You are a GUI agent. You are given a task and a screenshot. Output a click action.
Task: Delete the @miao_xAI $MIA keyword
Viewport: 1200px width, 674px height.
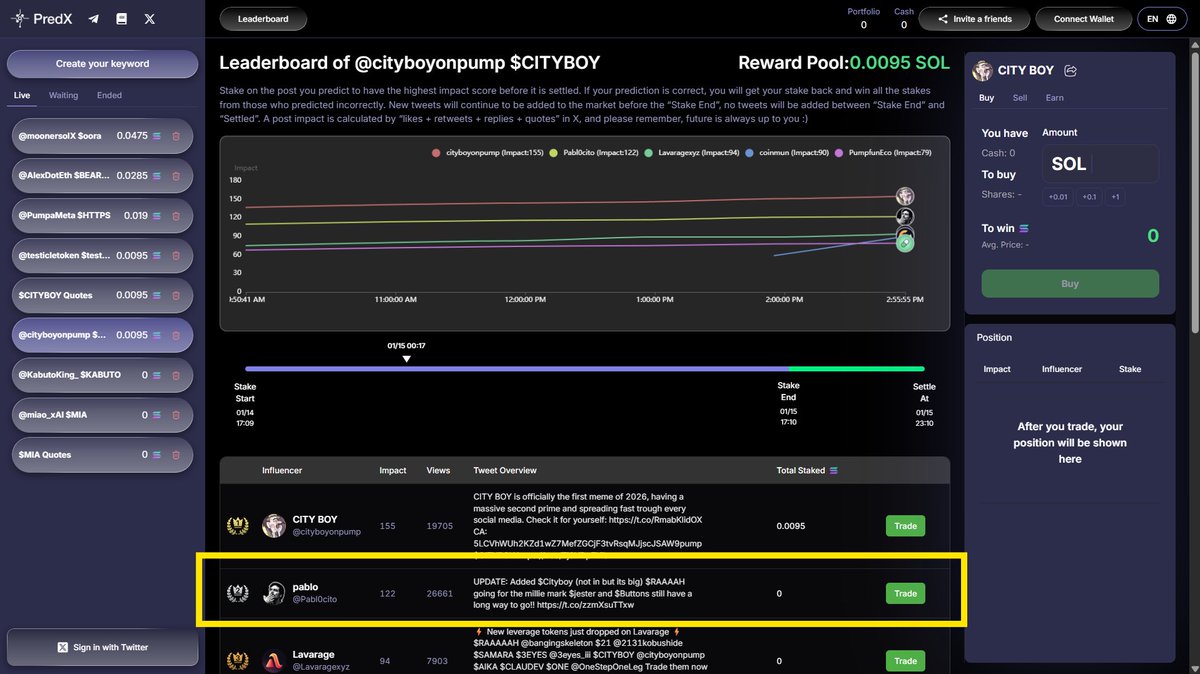pyautogui.click(x=176, y=415)
